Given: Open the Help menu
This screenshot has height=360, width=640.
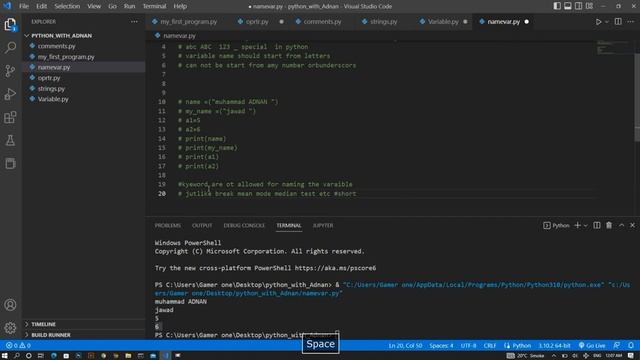Looking at the screenshot, I should tap(180, 6).
